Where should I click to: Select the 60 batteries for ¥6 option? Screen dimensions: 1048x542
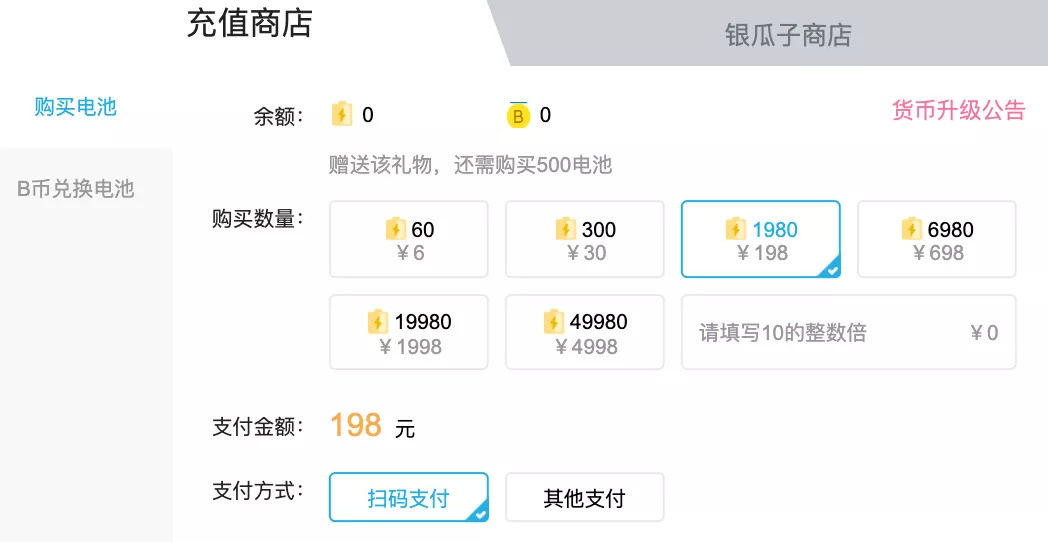point(409,240)
